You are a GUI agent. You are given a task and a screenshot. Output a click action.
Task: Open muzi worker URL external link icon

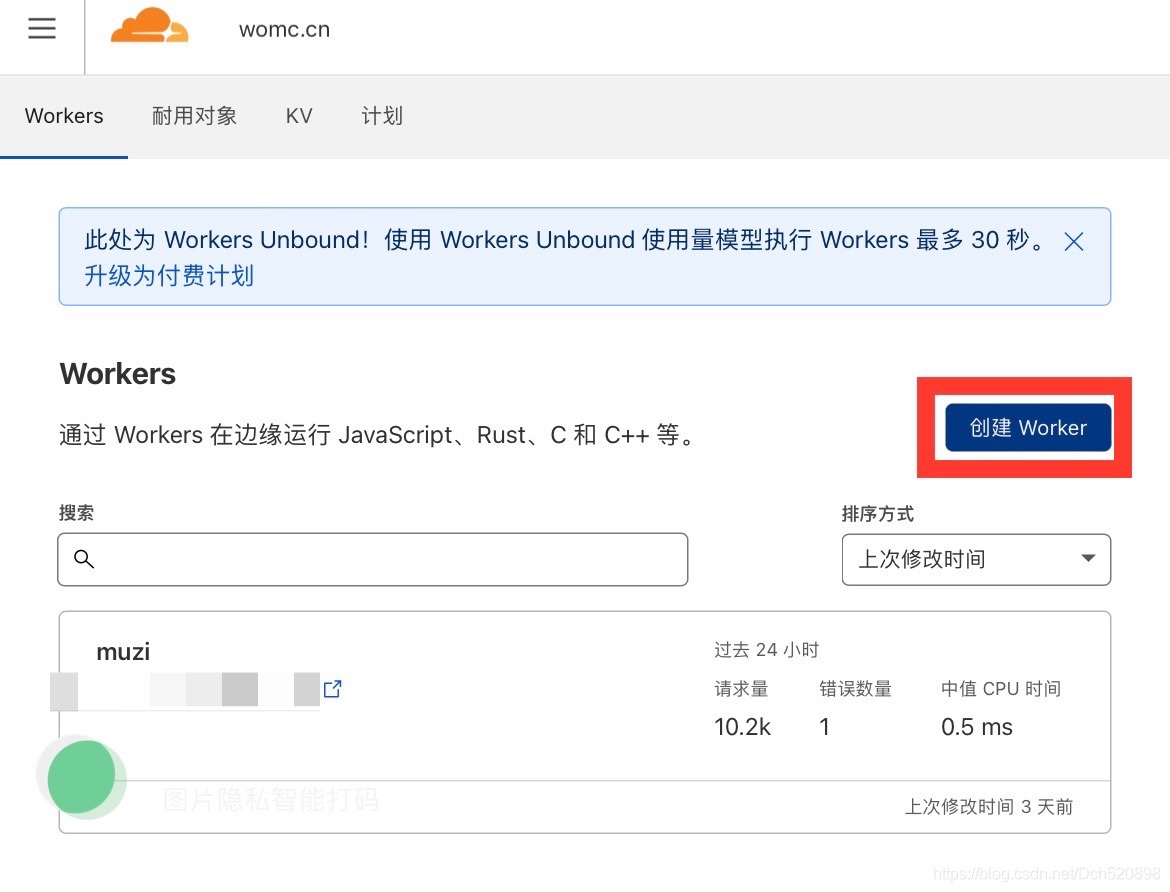pyautogui.click(x=333, y=688)
